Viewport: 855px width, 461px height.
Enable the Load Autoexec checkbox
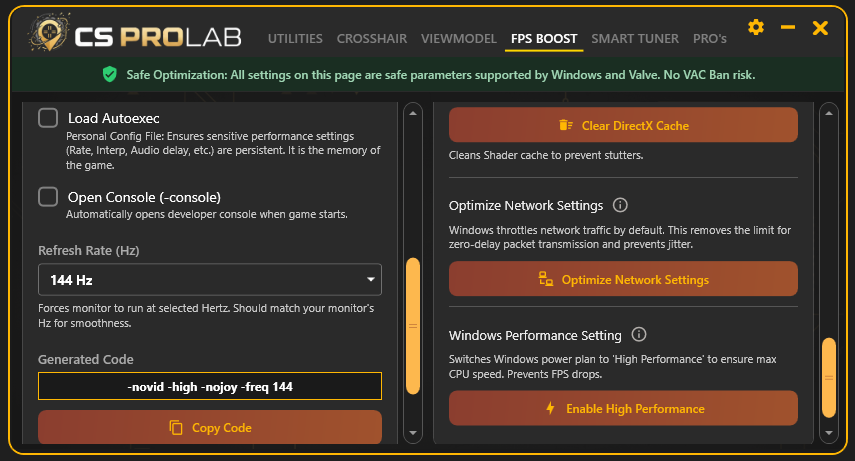click(x=48, y=118)
